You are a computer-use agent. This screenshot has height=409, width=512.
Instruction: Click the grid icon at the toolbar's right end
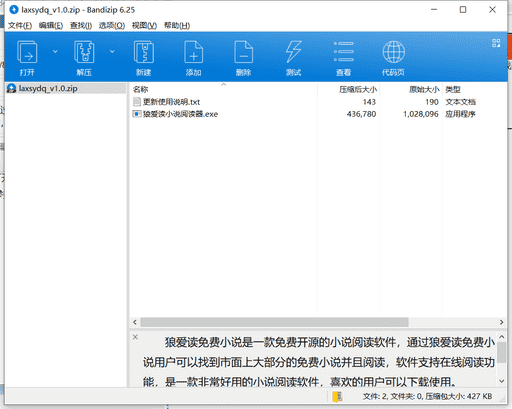[x=496, y=43]
